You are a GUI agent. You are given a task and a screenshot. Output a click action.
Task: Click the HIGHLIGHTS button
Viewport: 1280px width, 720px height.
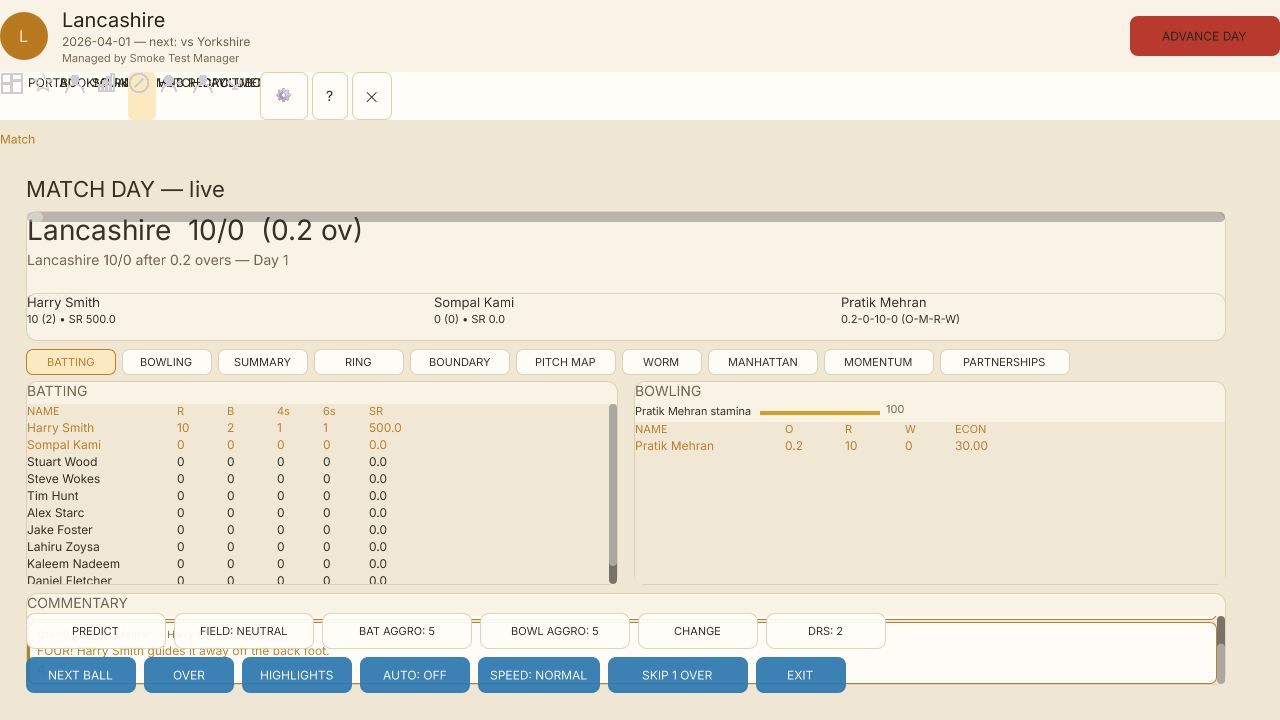click(297, 675)
